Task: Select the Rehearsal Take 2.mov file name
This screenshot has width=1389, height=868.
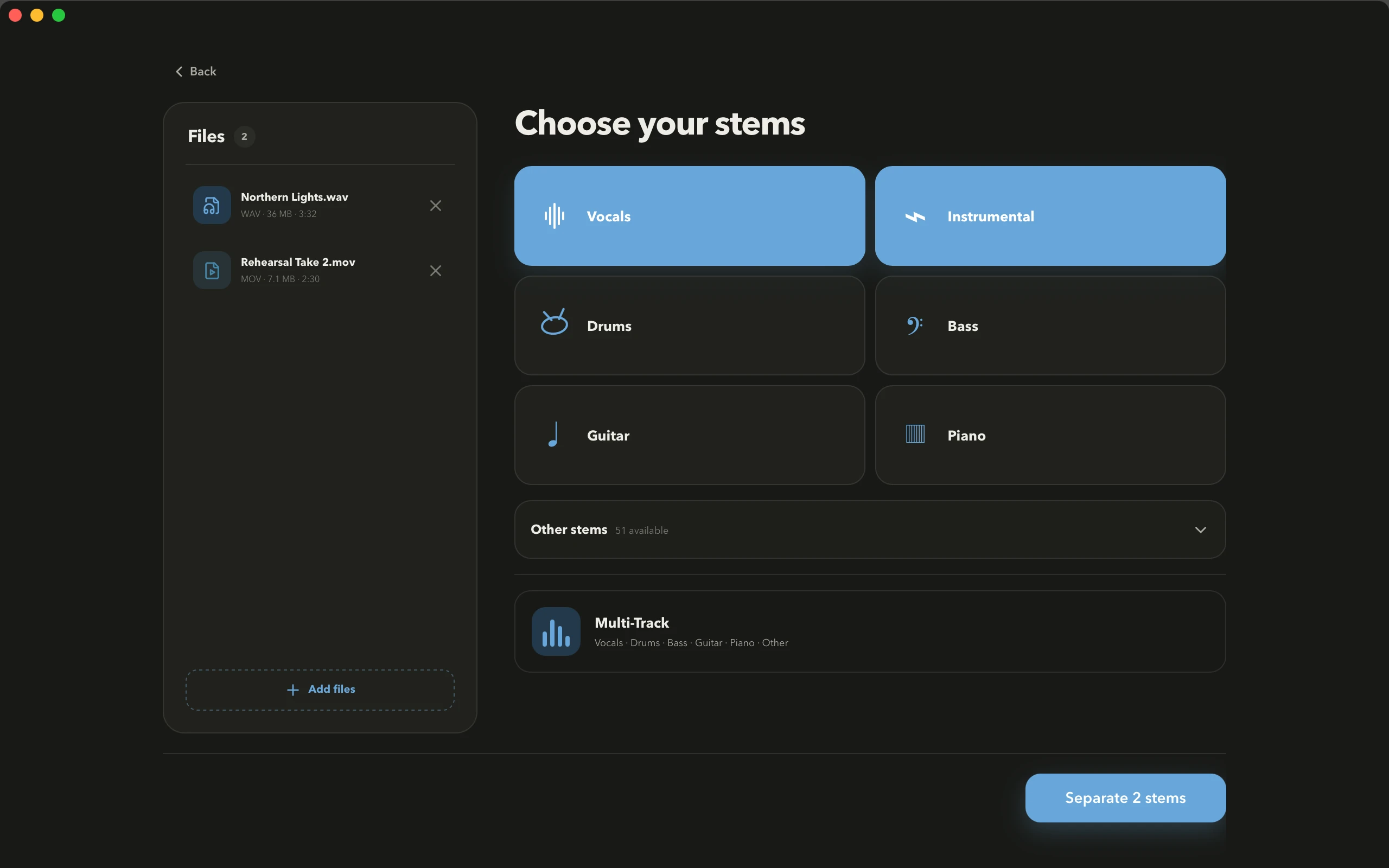Action: point(298,262)
